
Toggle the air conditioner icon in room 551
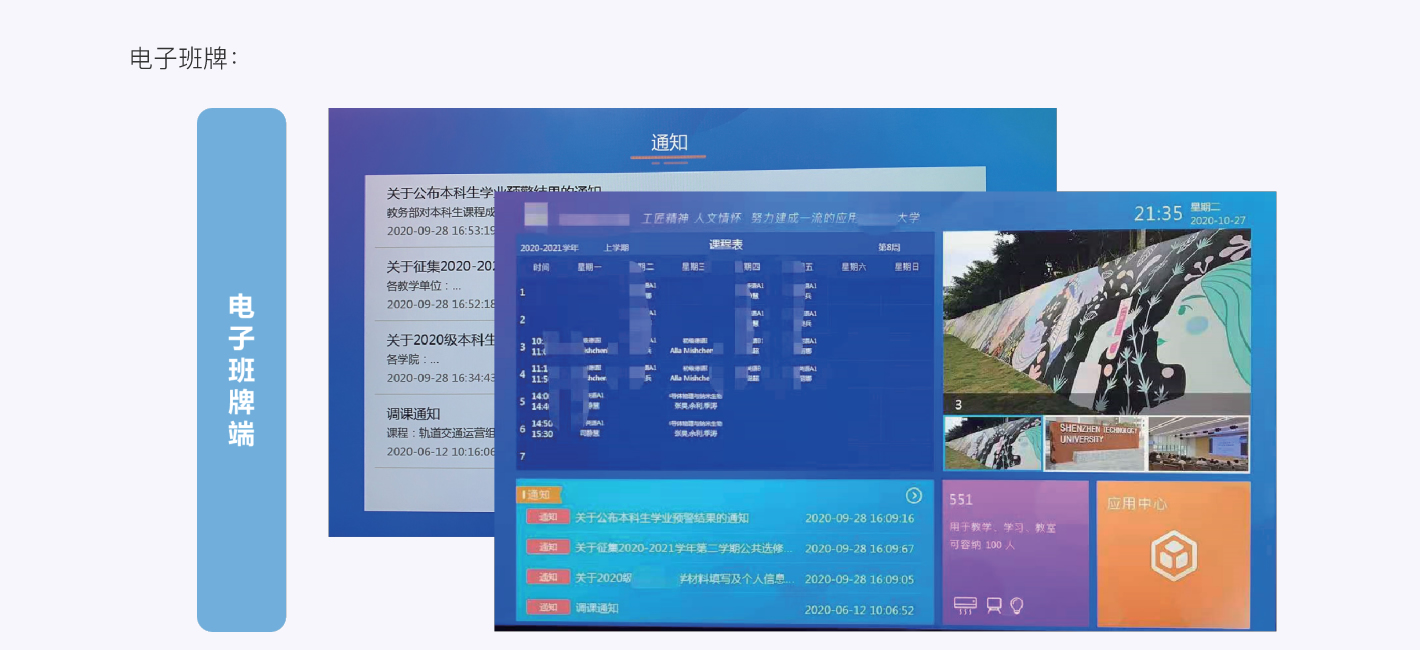tap(965, 604)
